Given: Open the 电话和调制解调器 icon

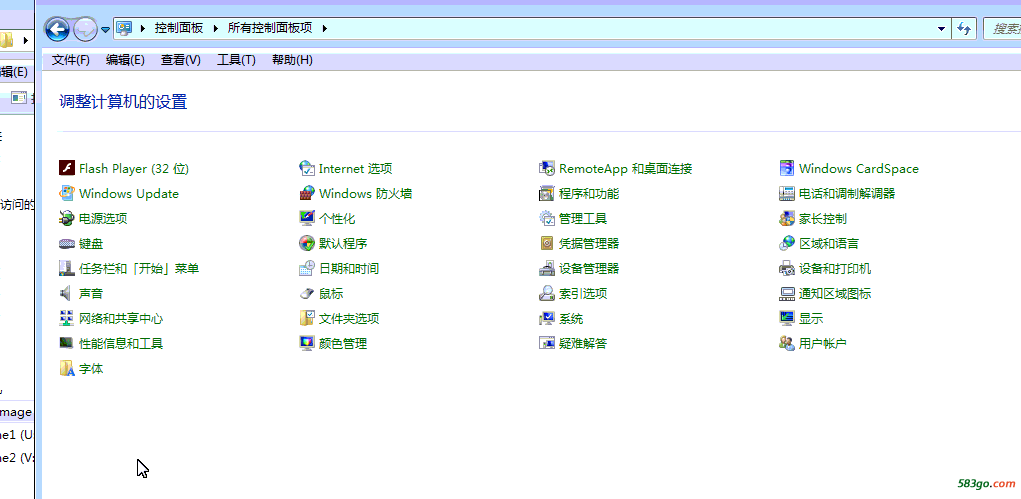Looking at the screenshot, I should pyautogui.click(x=787, y=193).
